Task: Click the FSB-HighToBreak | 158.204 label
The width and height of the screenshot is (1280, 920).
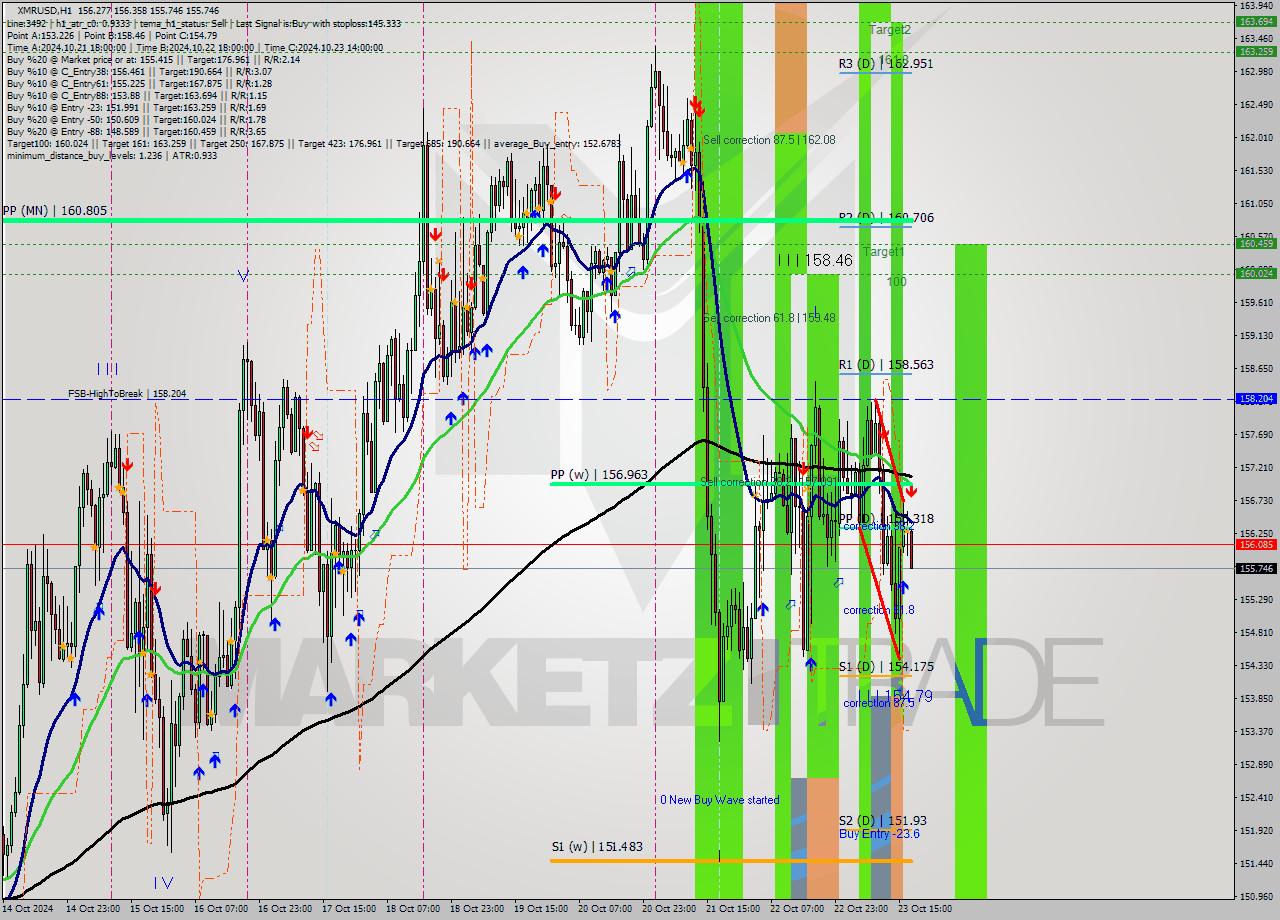Action: pyautogui.click(x=127, y=394)
